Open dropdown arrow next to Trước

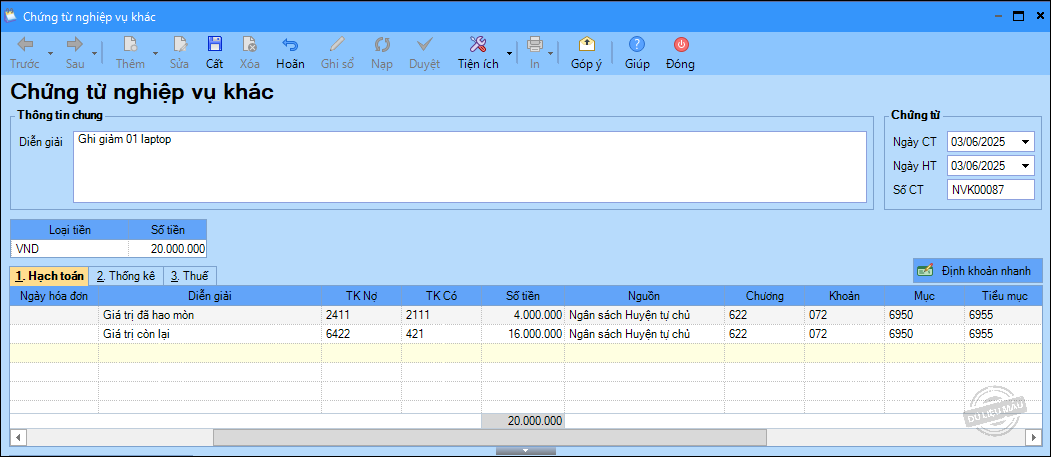point(50,54)
